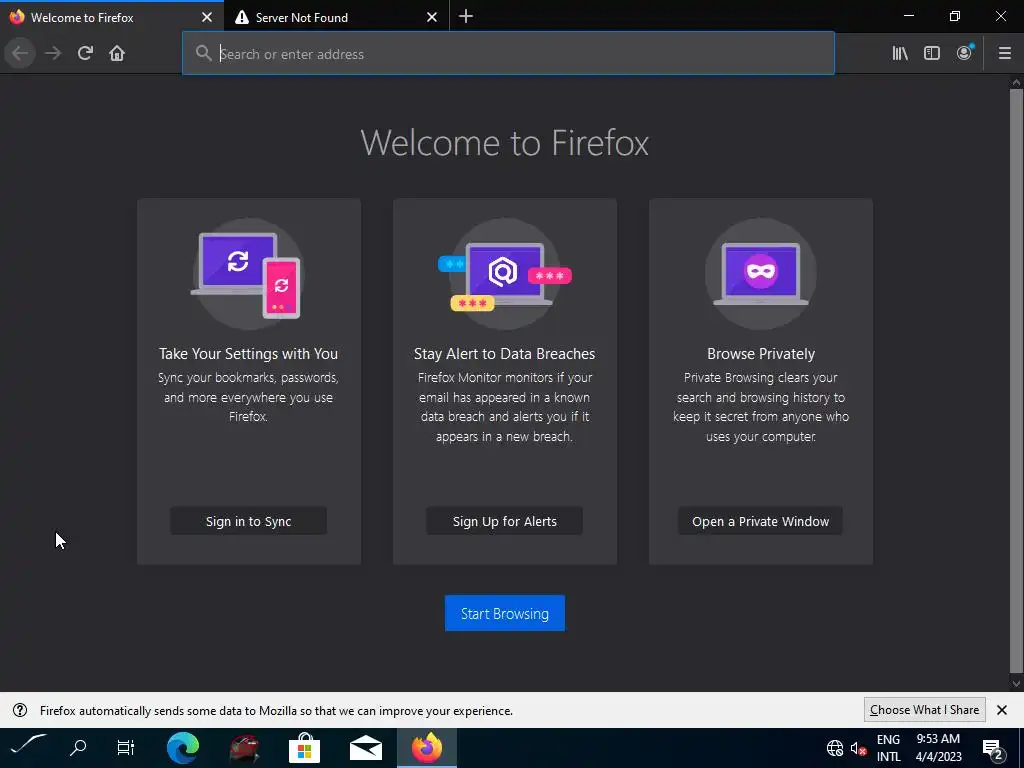The width and height of the screenshot is (1024, 768).
Task: Open network globe icon in system tray
Action: pos(835,748)
